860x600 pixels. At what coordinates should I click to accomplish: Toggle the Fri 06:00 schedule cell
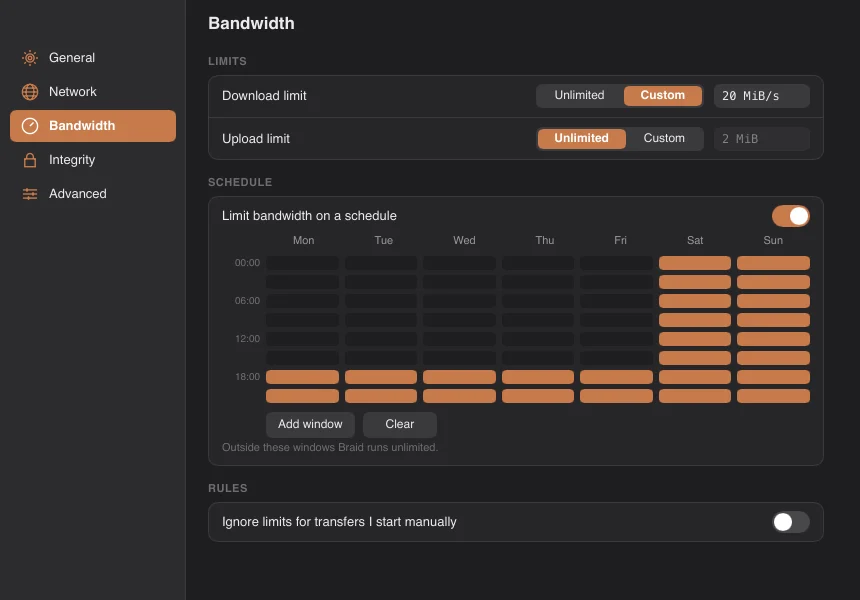pos(616,301)
